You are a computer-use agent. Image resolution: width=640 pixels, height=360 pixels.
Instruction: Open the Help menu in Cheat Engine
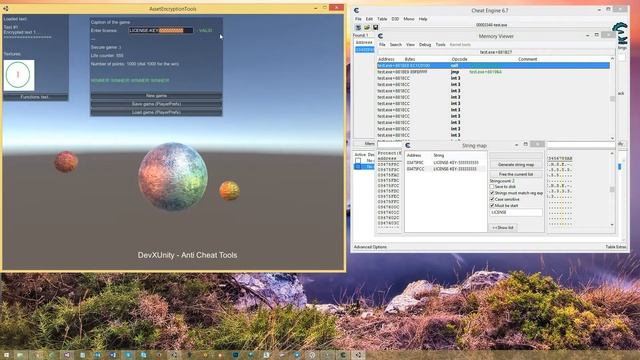[x=423, y=19]
